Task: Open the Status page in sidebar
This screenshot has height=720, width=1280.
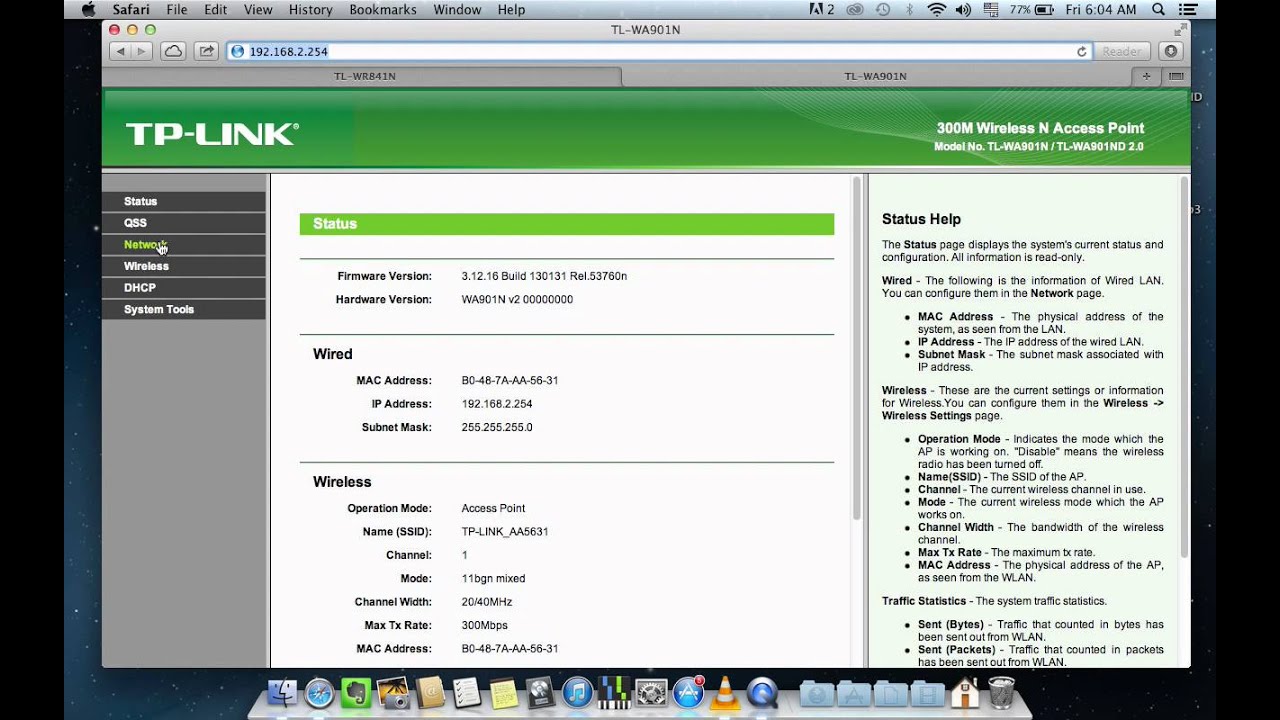Action: [x=184, y=201]
